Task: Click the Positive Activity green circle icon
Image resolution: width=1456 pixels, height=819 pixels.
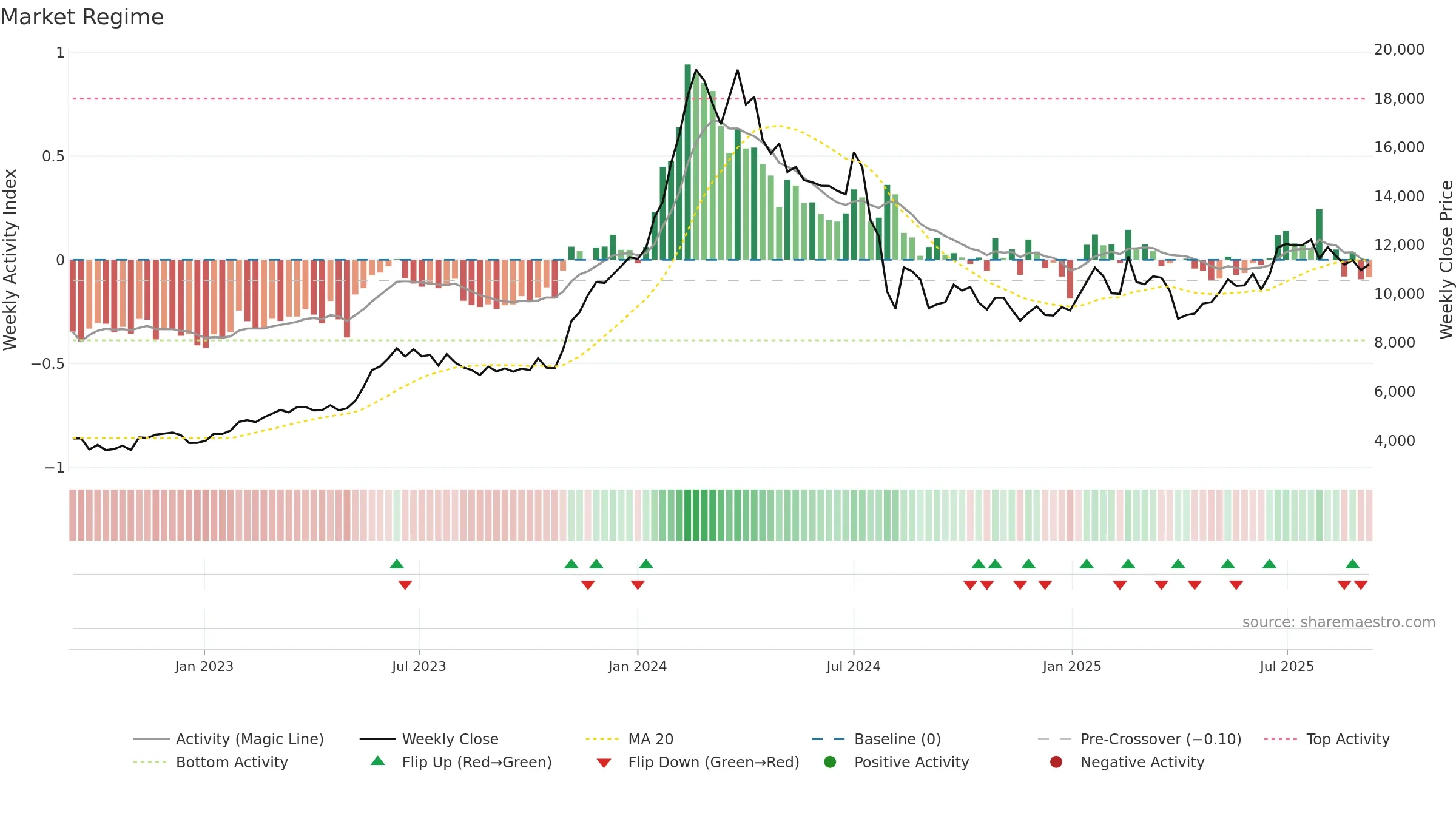Action: pos(830,762)
